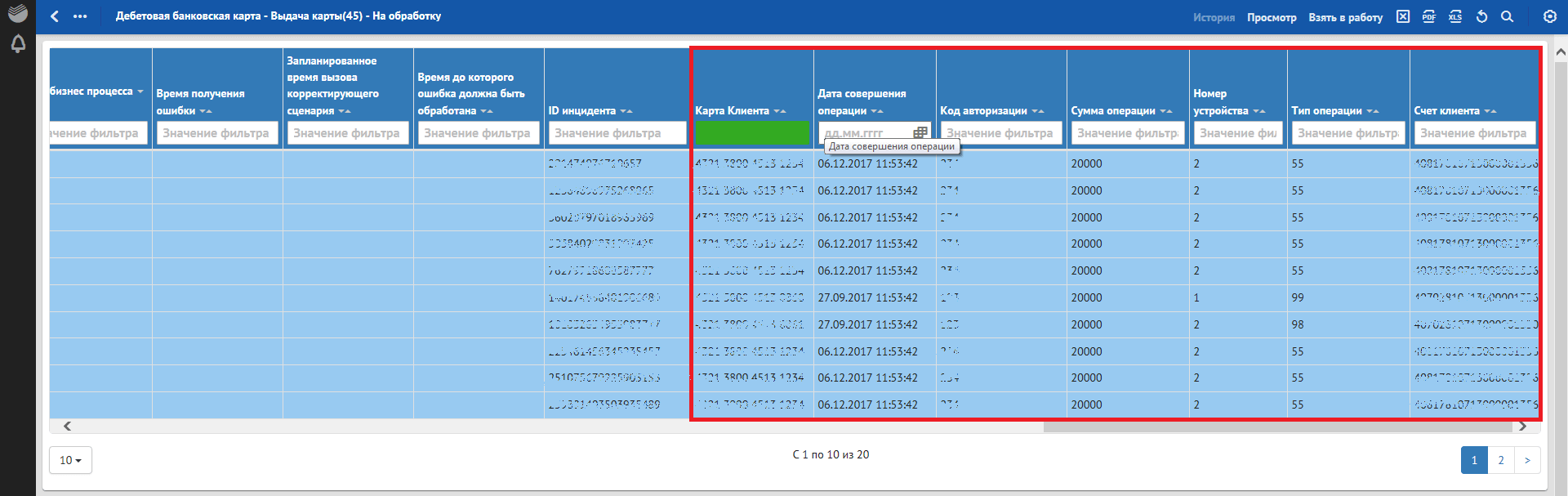This screenshot has width=1568, height=496.
Task: Focus the "Код авторизации" filter input field
Action: click(x=1000, y=133)
